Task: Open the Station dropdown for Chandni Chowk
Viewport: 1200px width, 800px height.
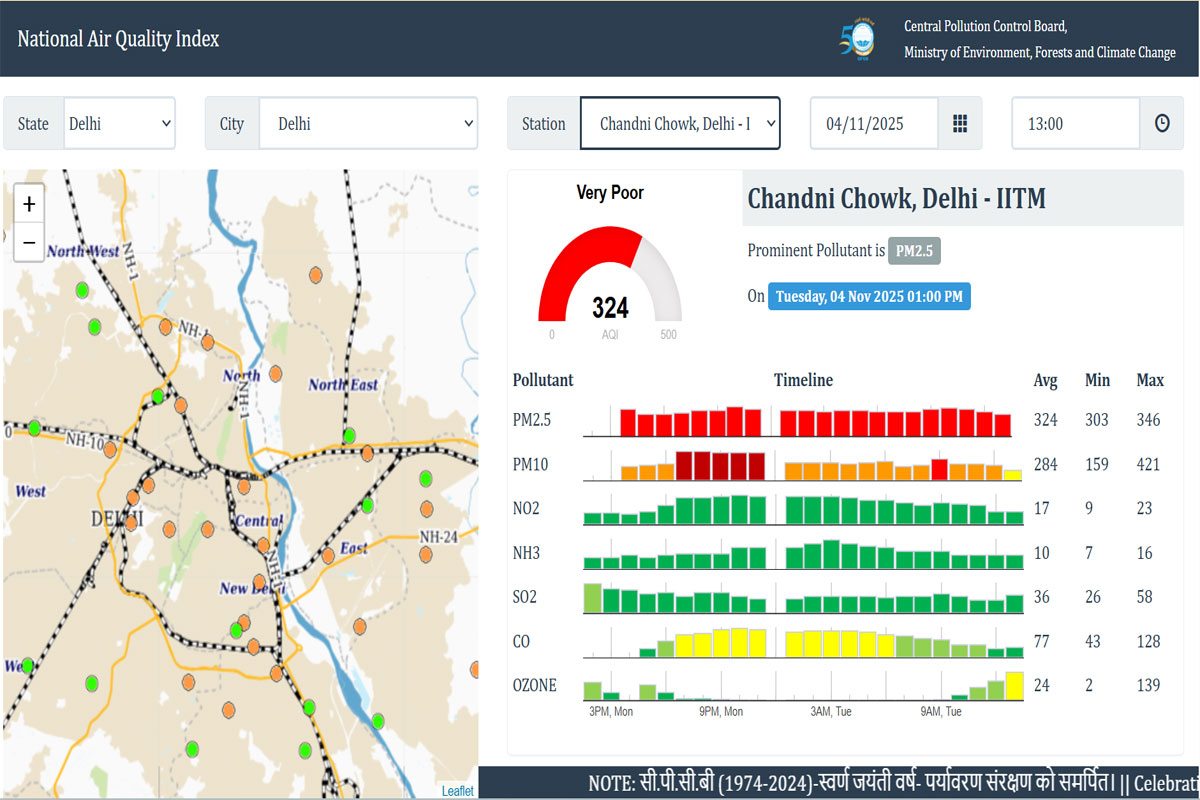Action: tap(680, 123)
